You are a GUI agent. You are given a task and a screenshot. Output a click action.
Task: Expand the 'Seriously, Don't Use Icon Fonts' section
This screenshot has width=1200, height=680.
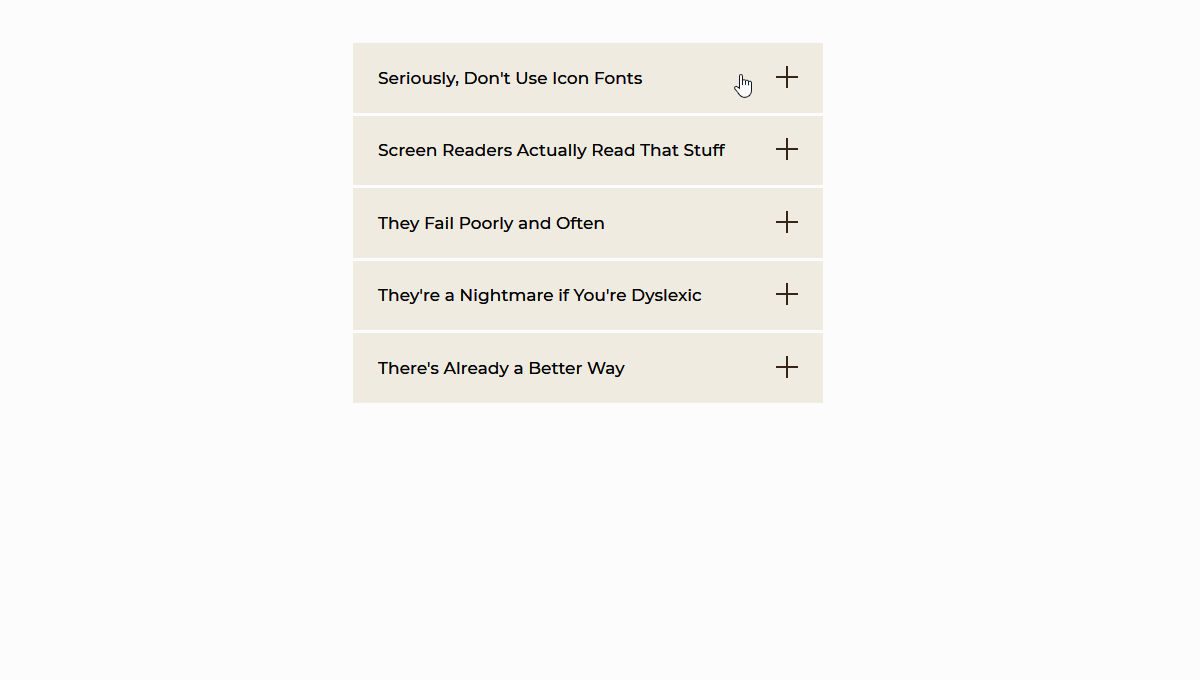[587, 77]
